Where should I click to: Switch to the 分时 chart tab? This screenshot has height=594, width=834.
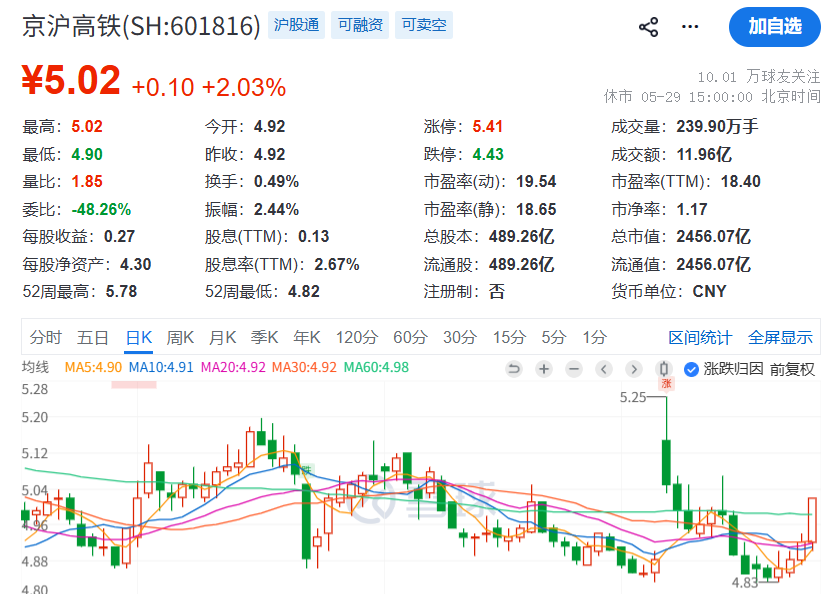[x=46, y=337]
